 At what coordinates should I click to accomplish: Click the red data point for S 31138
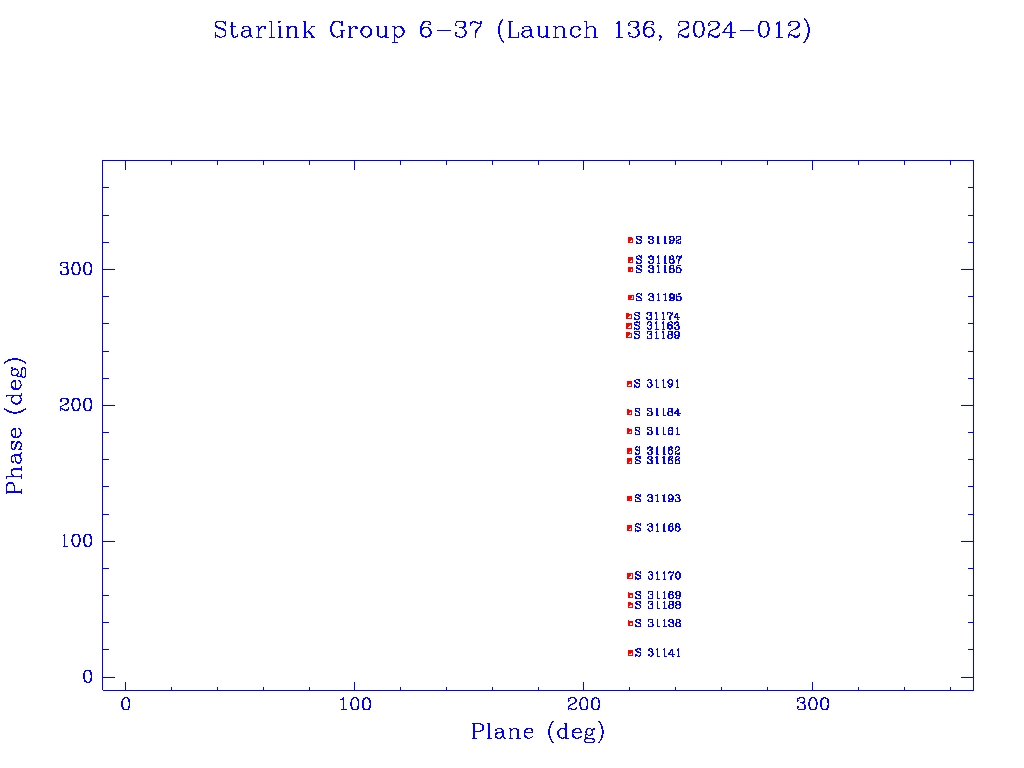point(630,623)
